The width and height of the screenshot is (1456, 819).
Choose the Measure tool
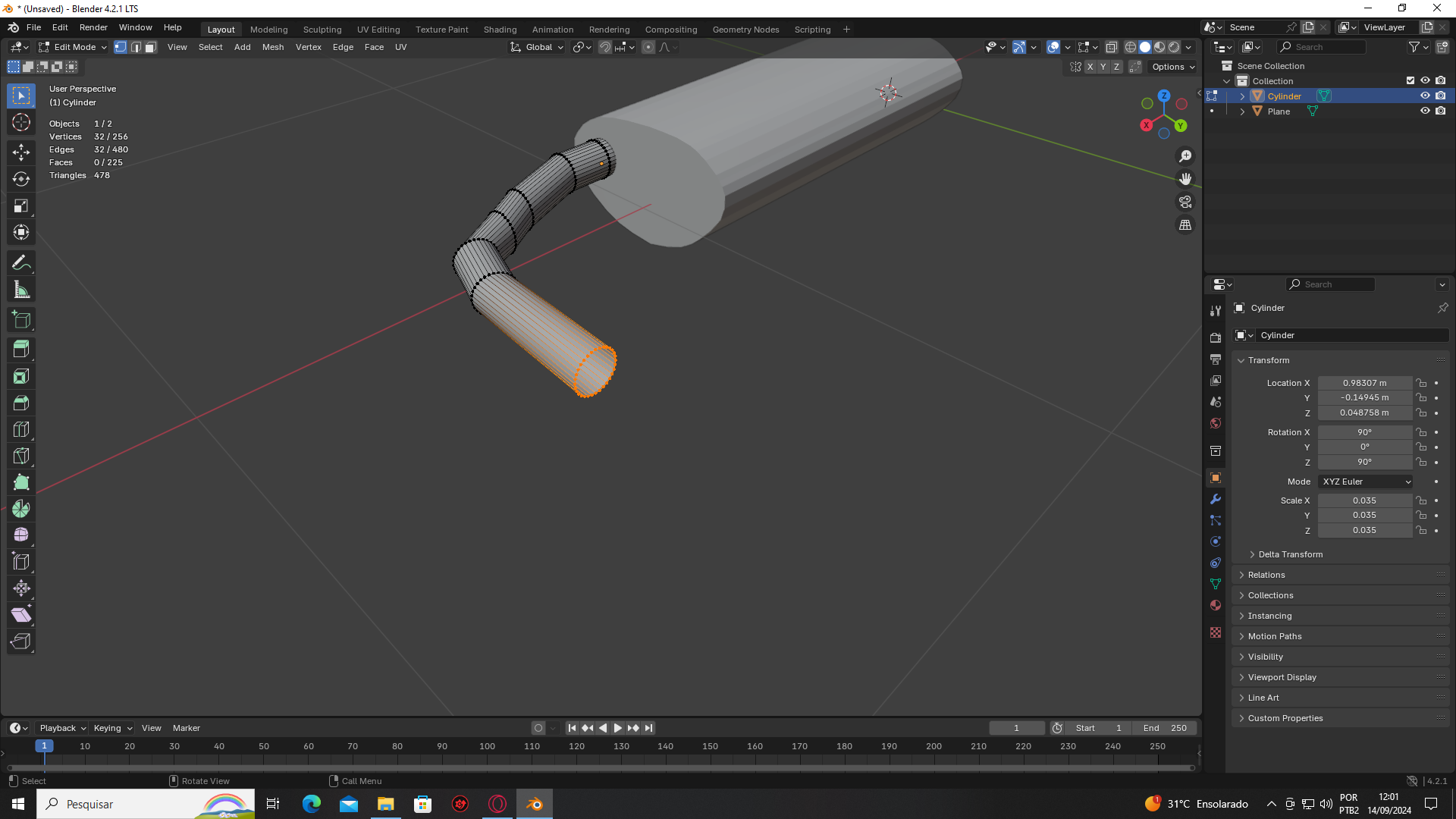[21, 290]
